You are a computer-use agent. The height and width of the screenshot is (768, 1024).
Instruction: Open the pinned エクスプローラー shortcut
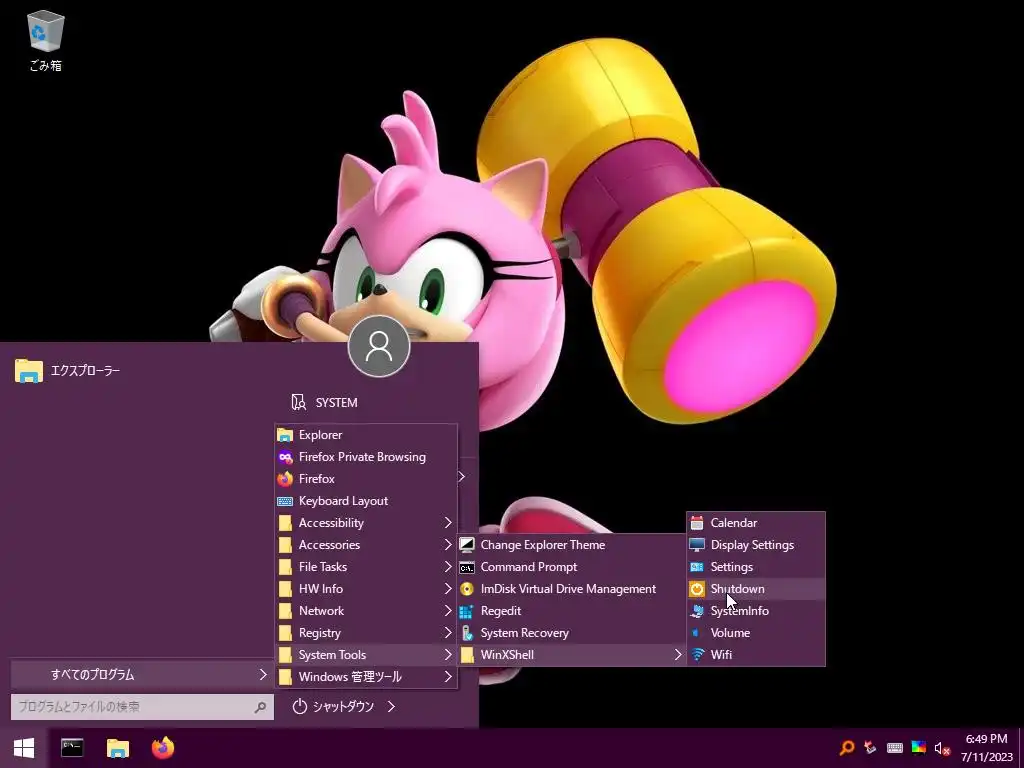[67, 370]
